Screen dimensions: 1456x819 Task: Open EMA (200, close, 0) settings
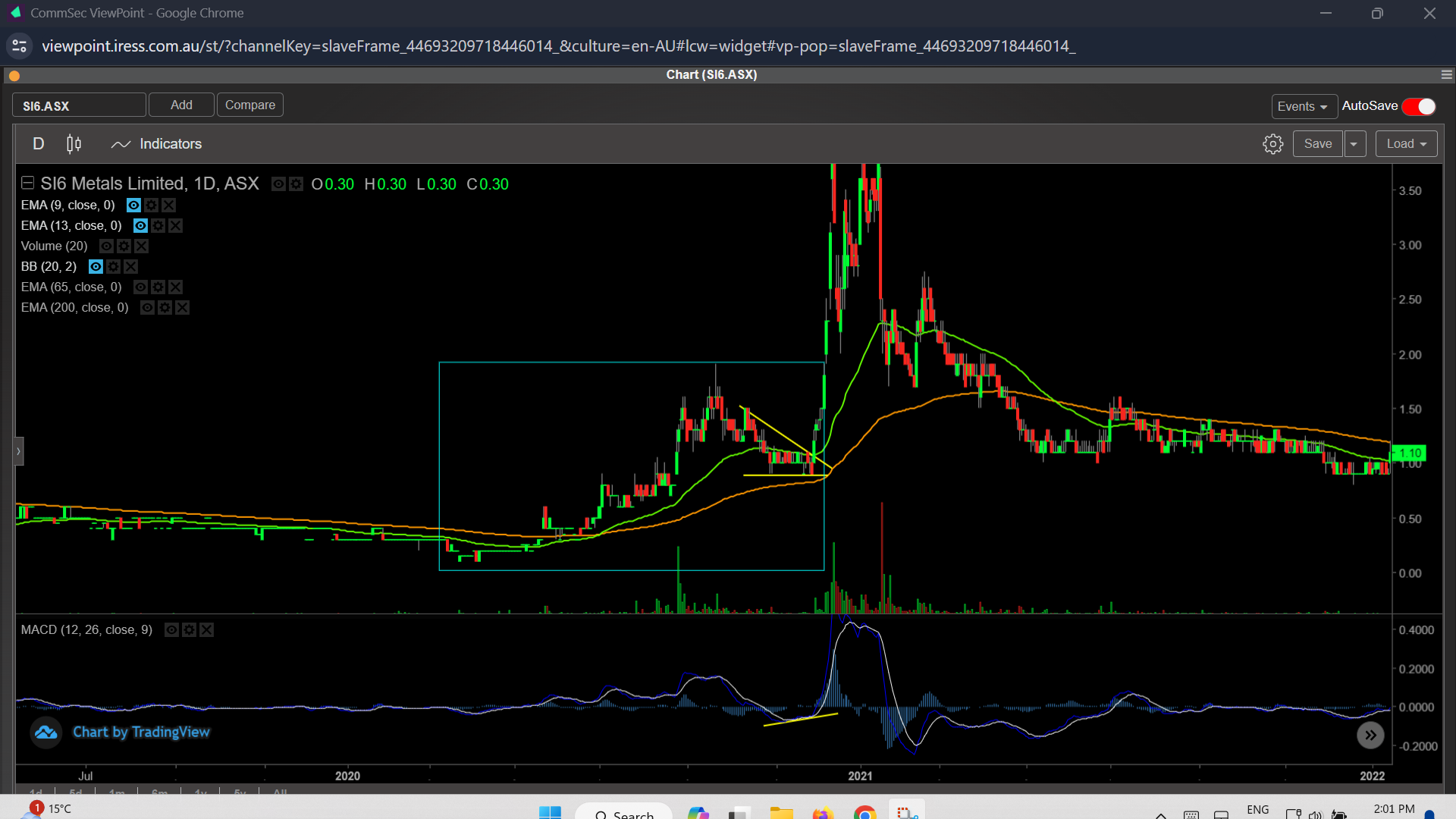click(x=165, y=308)
